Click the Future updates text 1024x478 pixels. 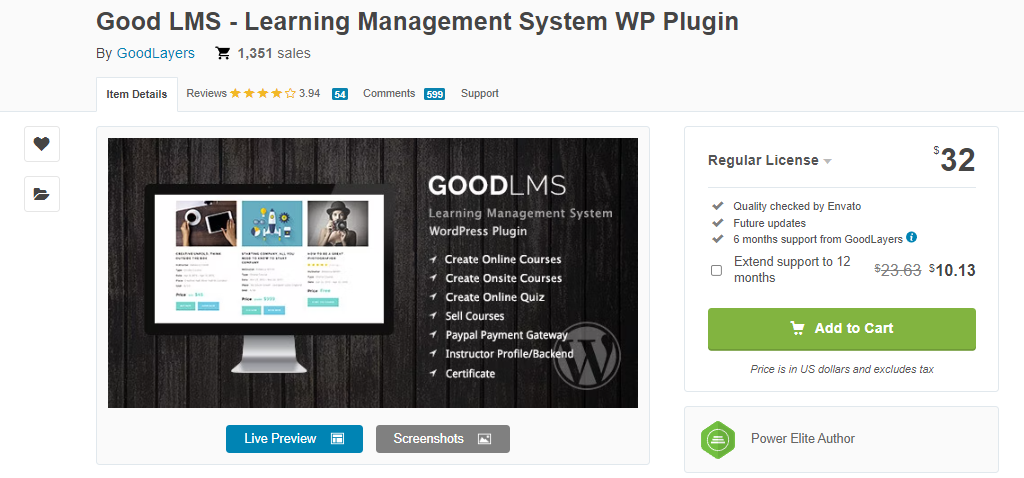point(769,223)
